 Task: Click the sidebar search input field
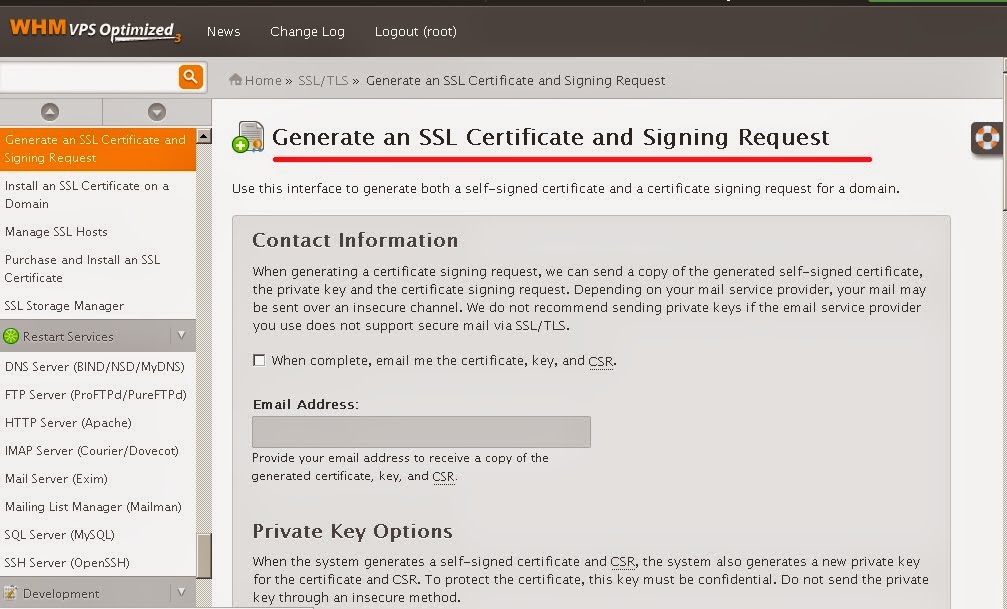[88, 77]
